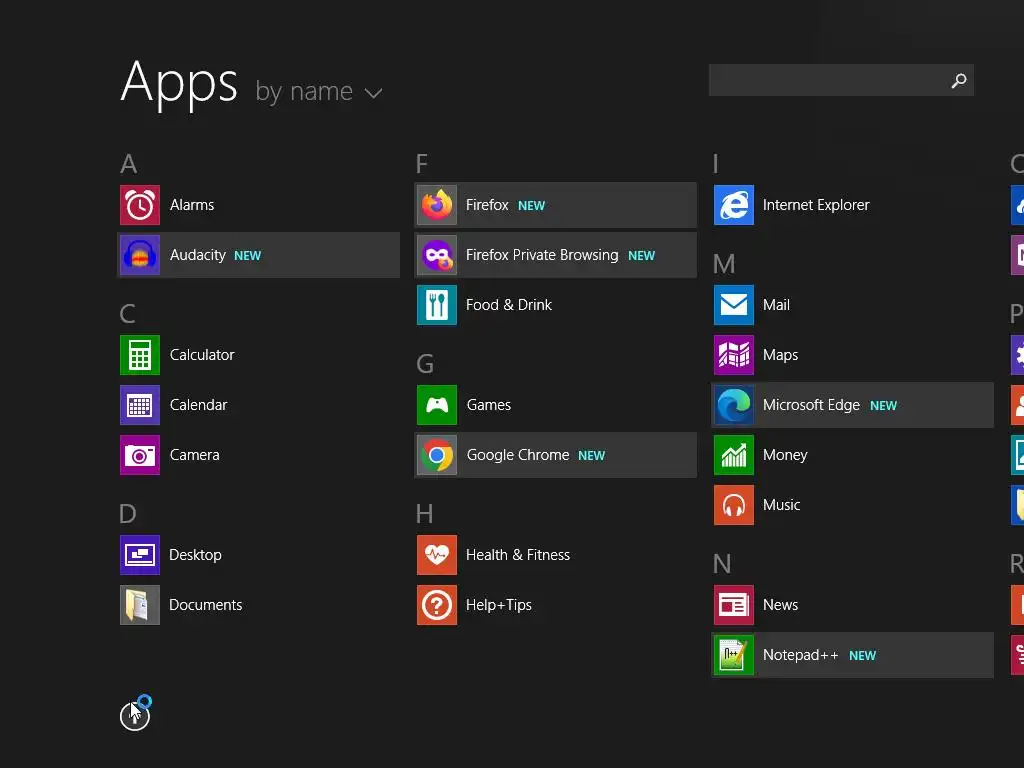Open the Documents folder icon
Image resolution: width=1024 pixels, height=768 pixels.
click(140, 605)
